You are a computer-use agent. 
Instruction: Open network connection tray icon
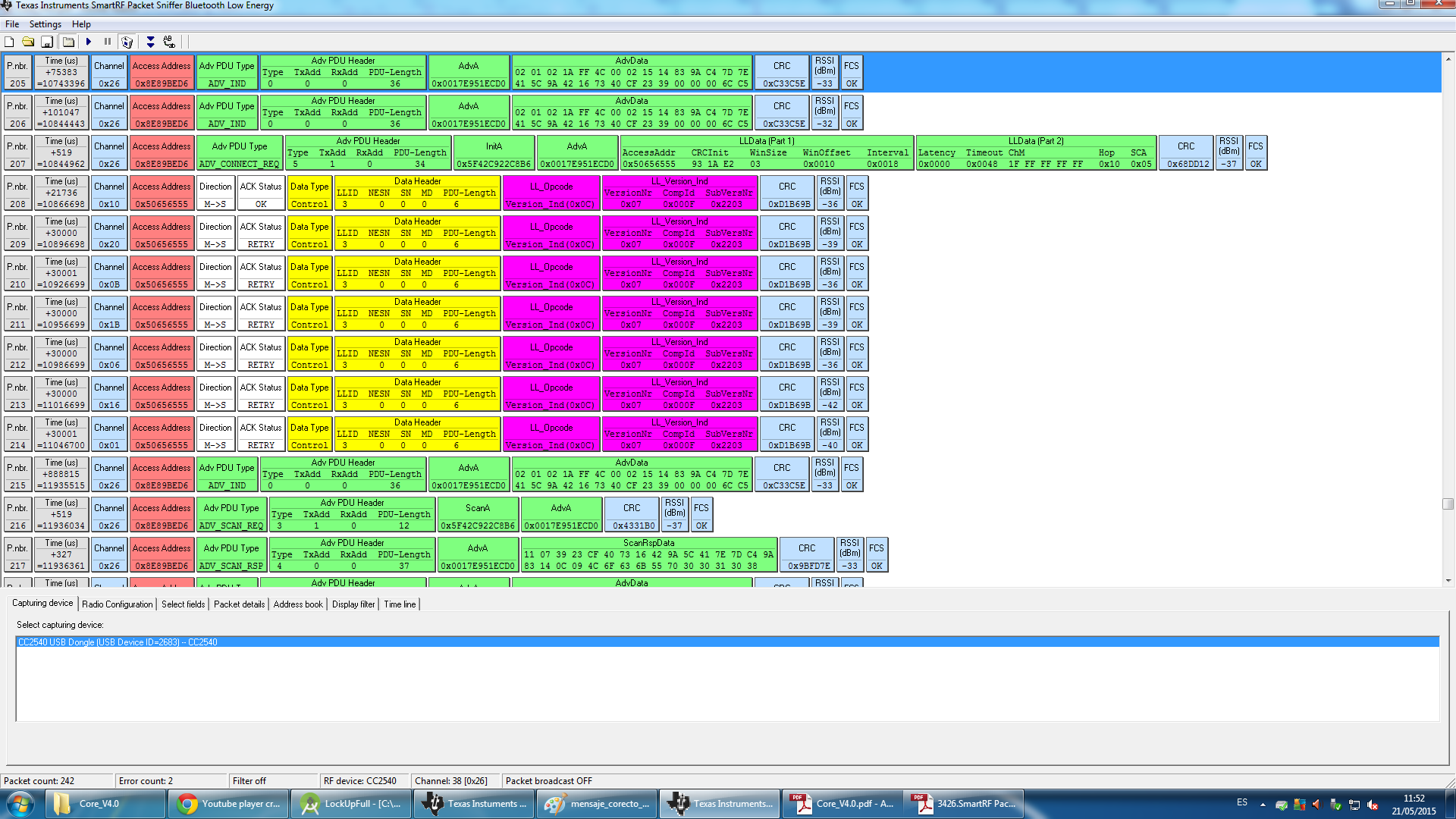click(1354, 805)
